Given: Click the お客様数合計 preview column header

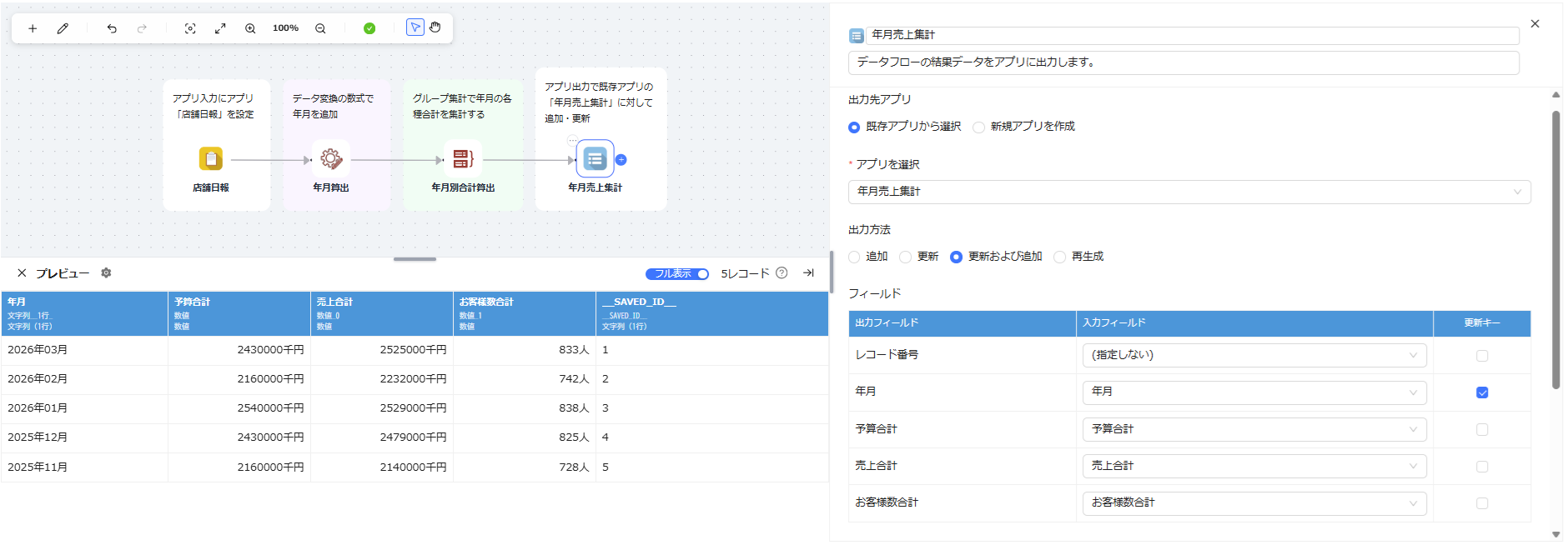Looking at the screenshot, I should (x=525, y=313).
